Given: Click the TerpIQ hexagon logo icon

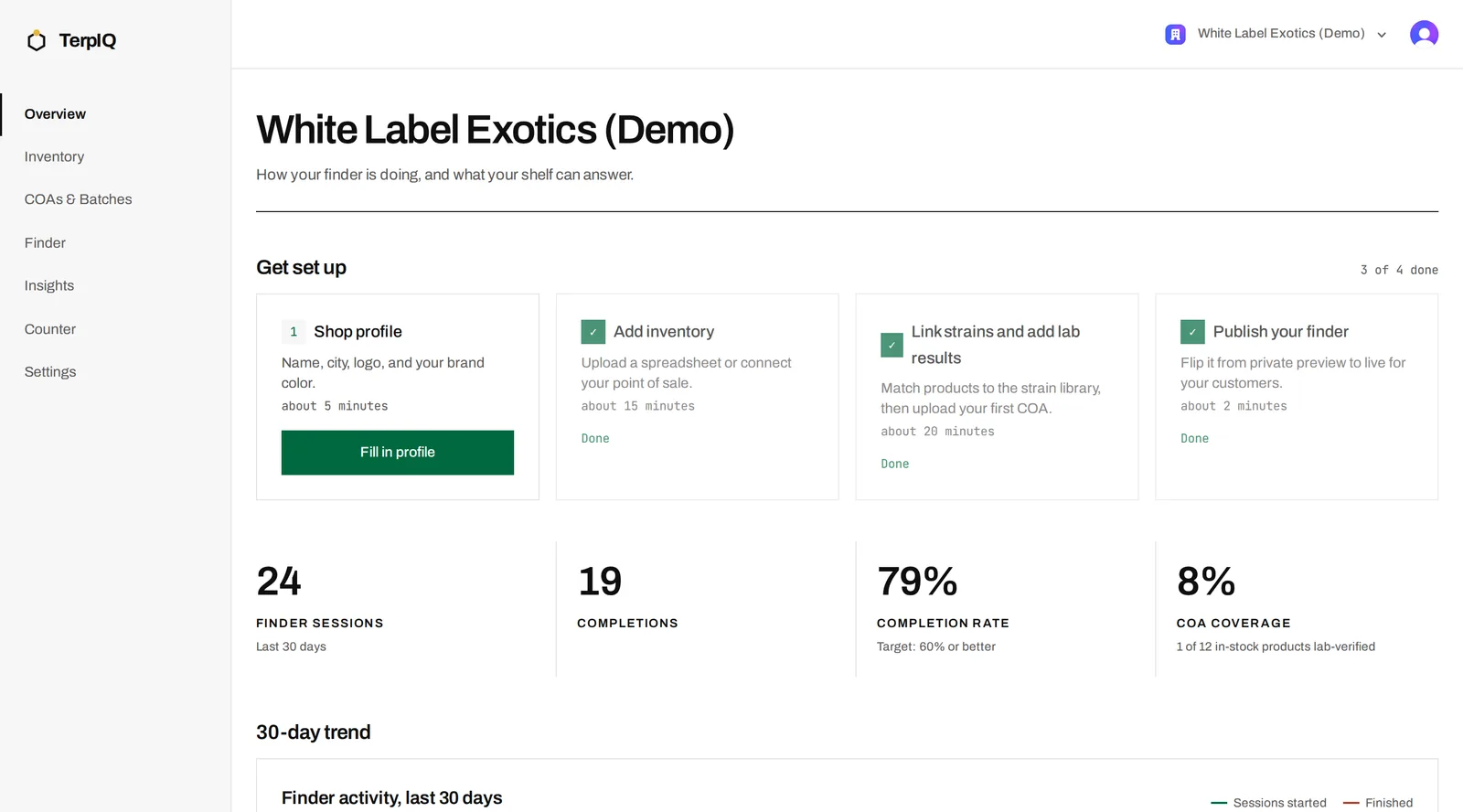Looking at the screenshot, I should click(37, 40).
